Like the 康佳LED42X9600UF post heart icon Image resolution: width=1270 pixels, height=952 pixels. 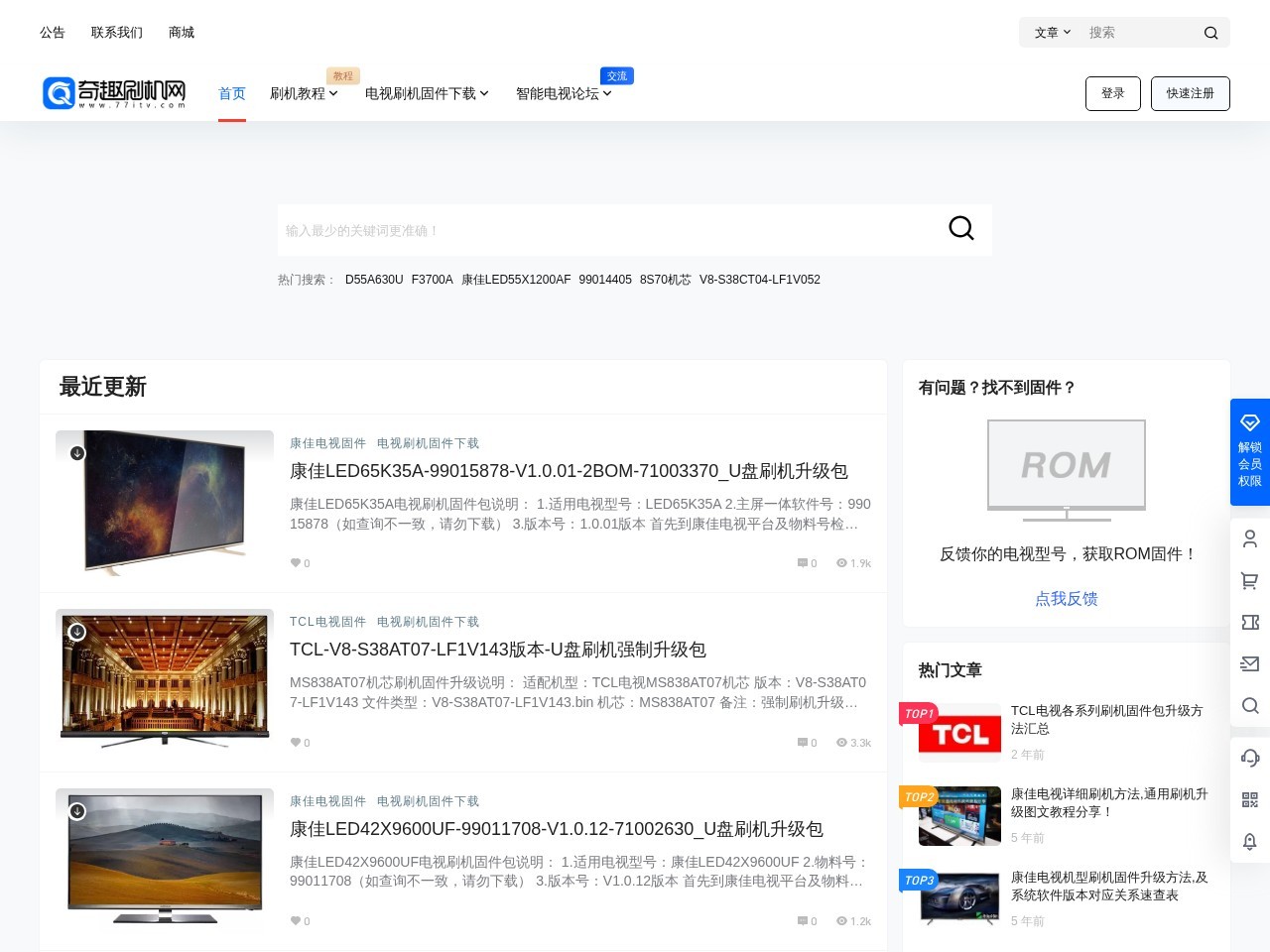295,921
